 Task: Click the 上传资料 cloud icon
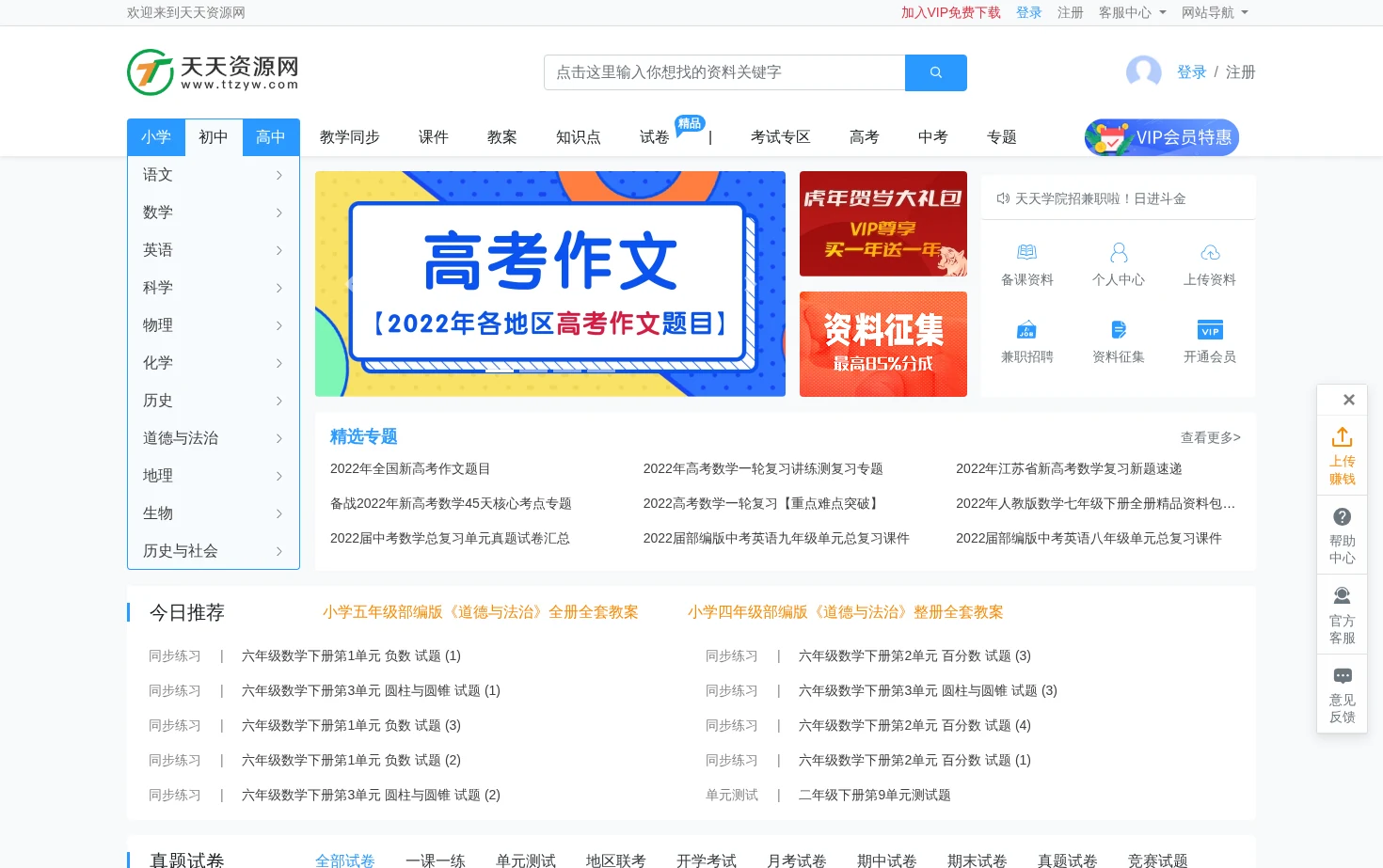click(x=1210, y=253)
